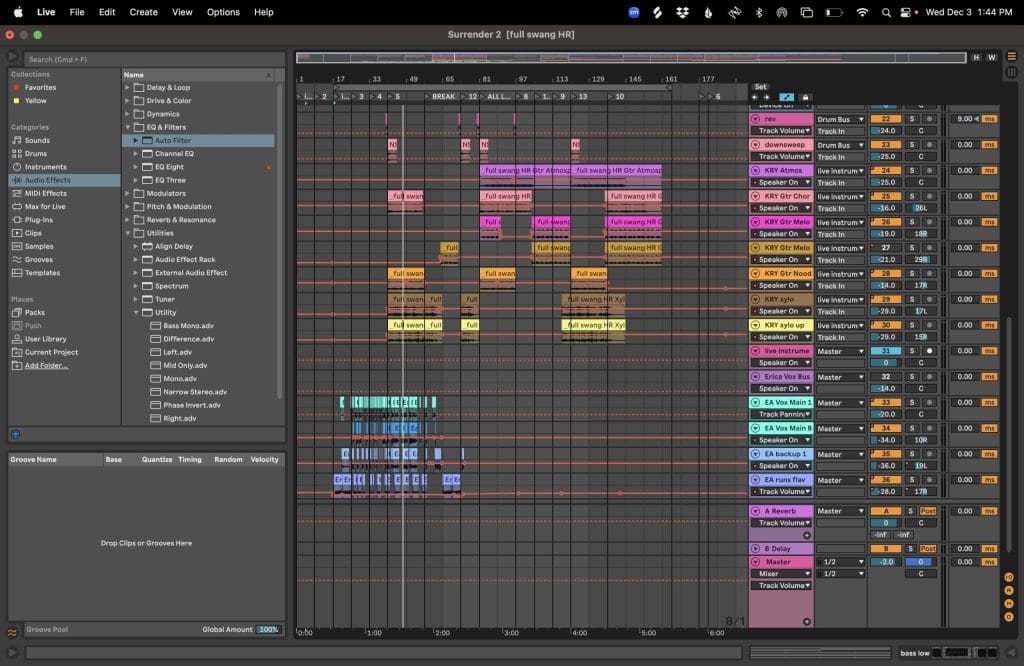The width and height of the screenshot is (1024, 666).
Task: Click the Groove Pool hot-swap icon
Action: (13, 632)
